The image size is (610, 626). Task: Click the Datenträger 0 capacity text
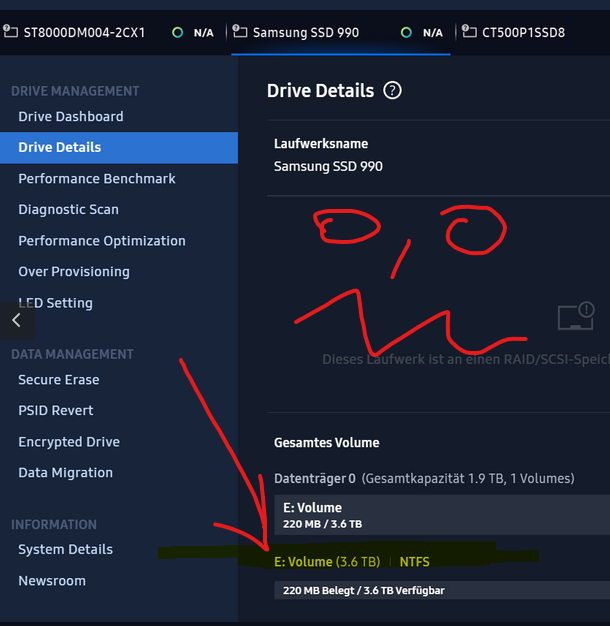coord(424,478)
